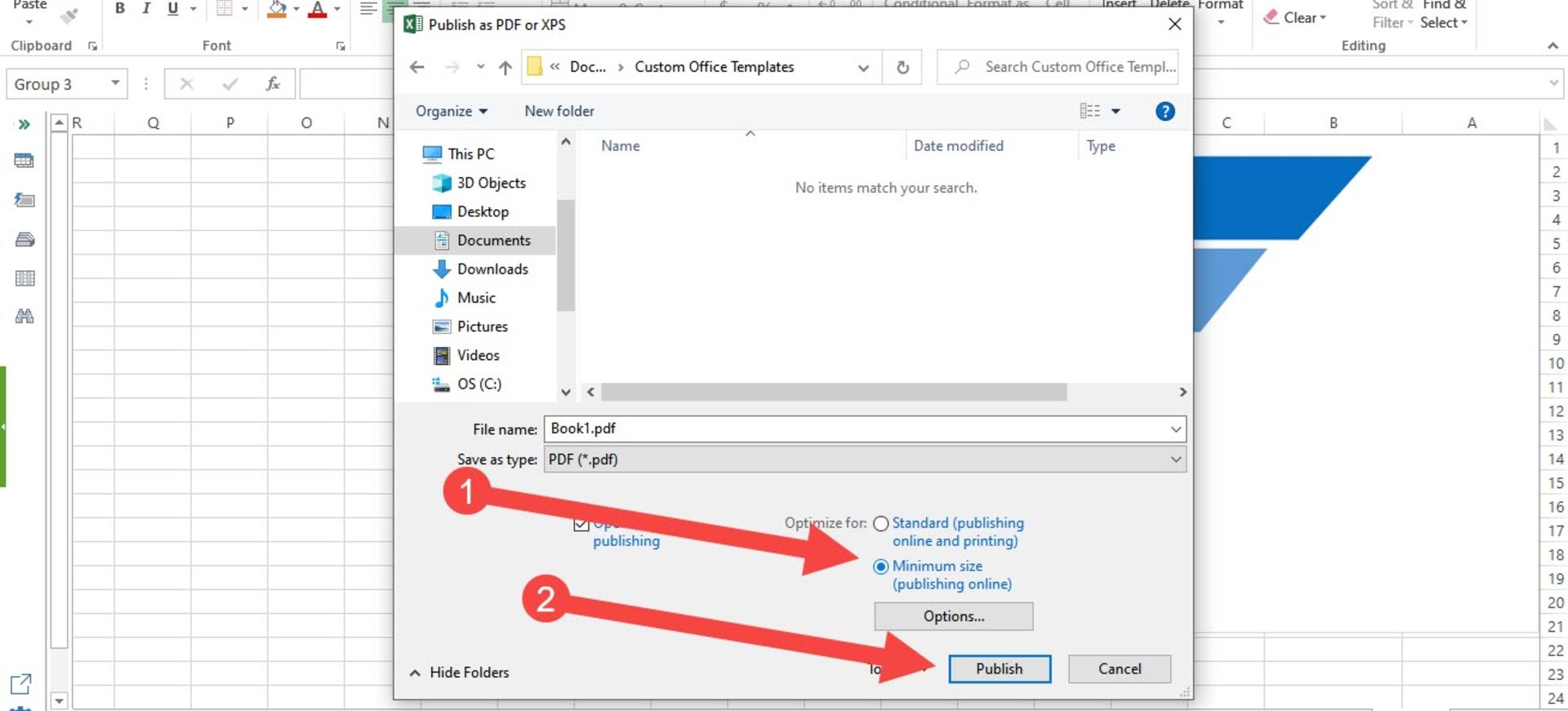Open dialog Help question mark icon
The width and height of the screenshot is (1568, 711).
tap(1165, 111)
